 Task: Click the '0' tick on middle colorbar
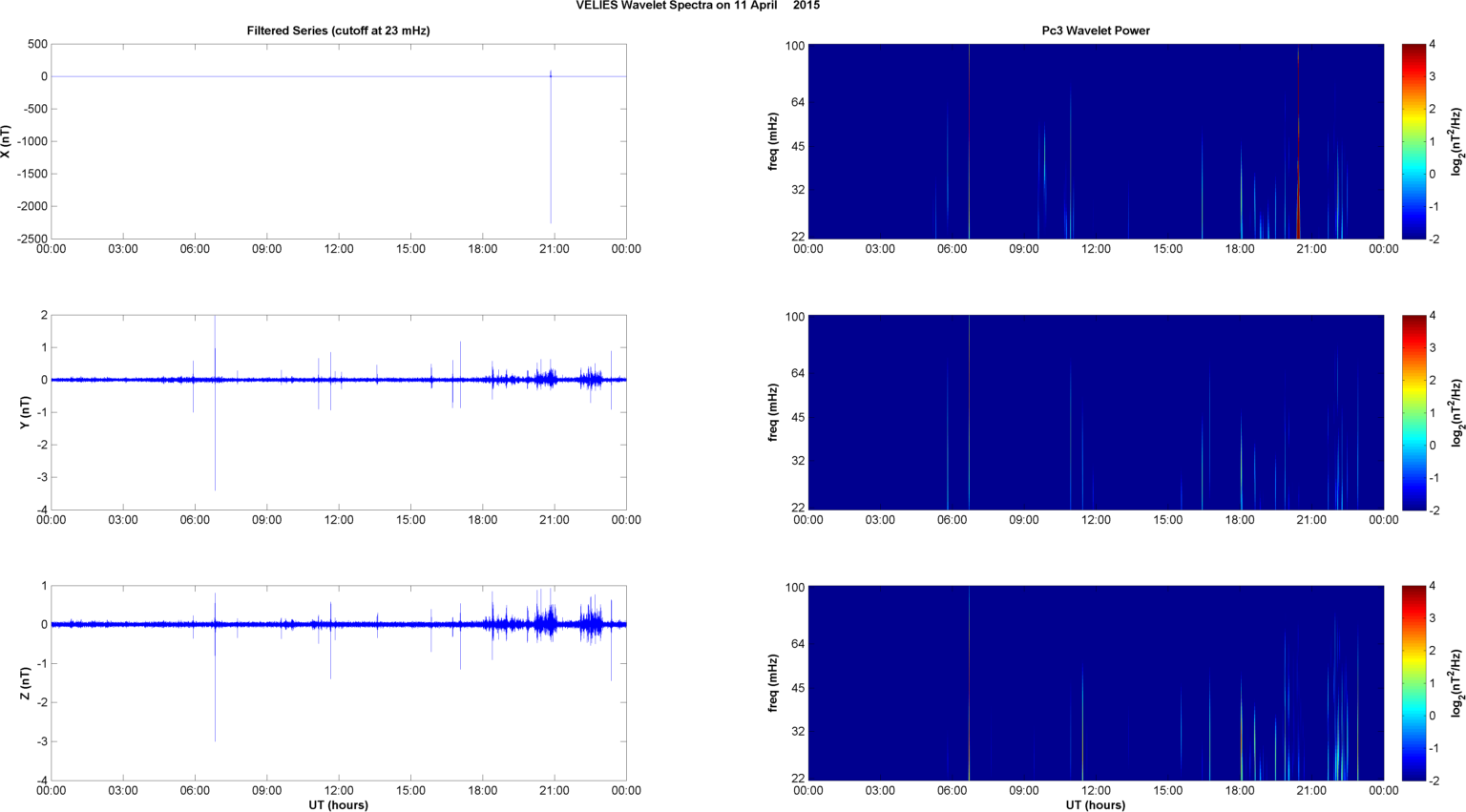1433,446
